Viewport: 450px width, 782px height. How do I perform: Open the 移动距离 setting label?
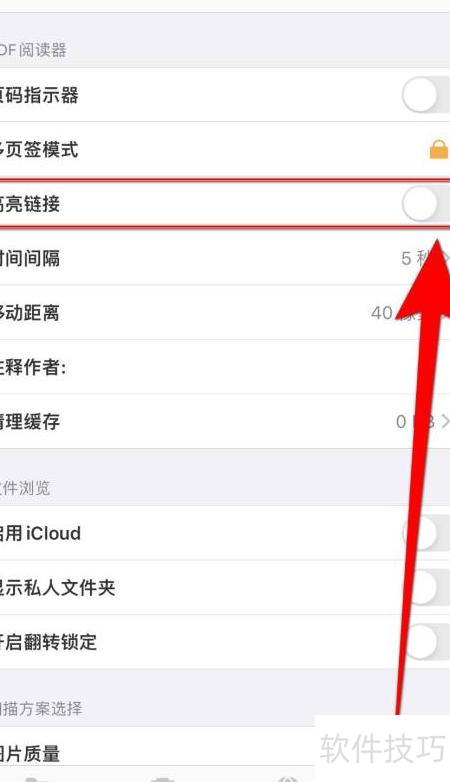coord(30,313)
